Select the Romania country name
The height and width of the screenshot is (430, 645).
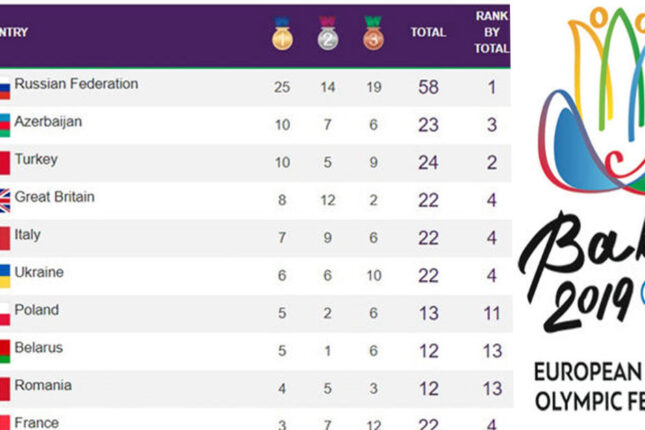pyautogui.click(x=43, y=386)
